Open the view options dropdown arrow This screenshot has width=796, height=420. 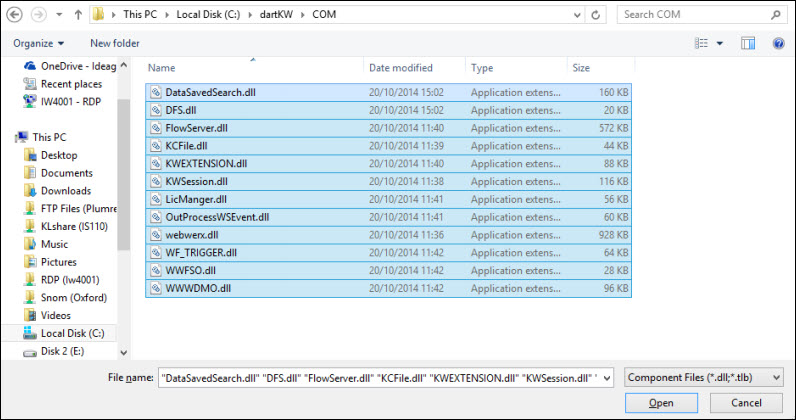[x=719, y=43]
